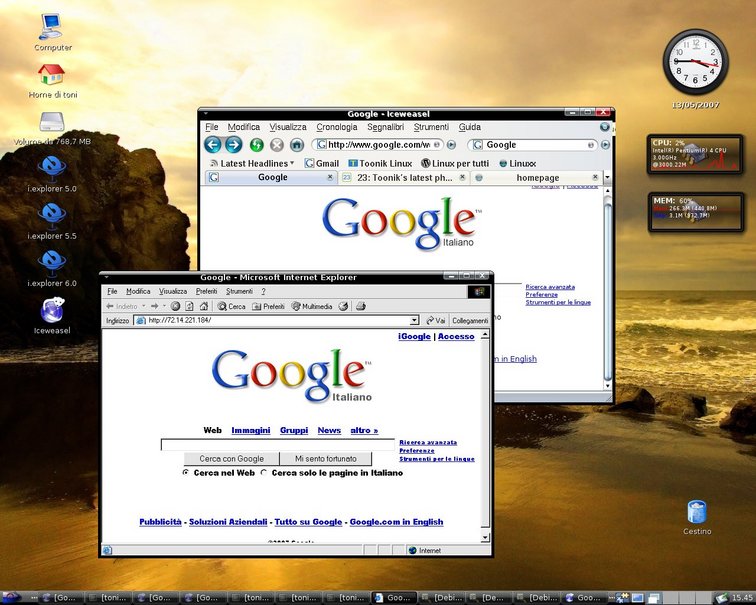Screen dimensions: 756x605
Task: Reload the page in Iceweasel
Action: 256,145
